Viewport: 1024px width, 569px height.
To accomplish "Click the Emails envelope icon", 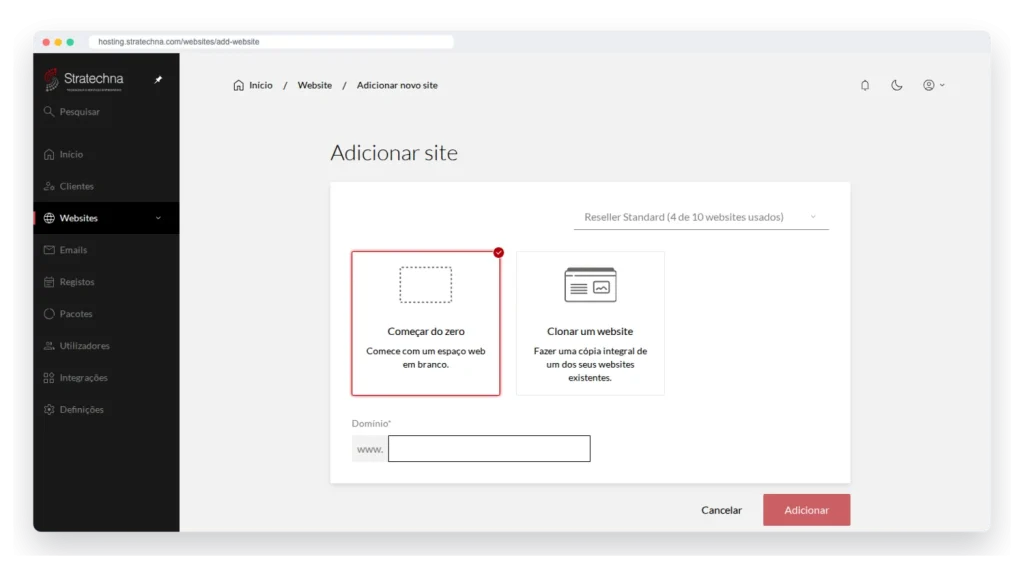I will click(49, 250).
